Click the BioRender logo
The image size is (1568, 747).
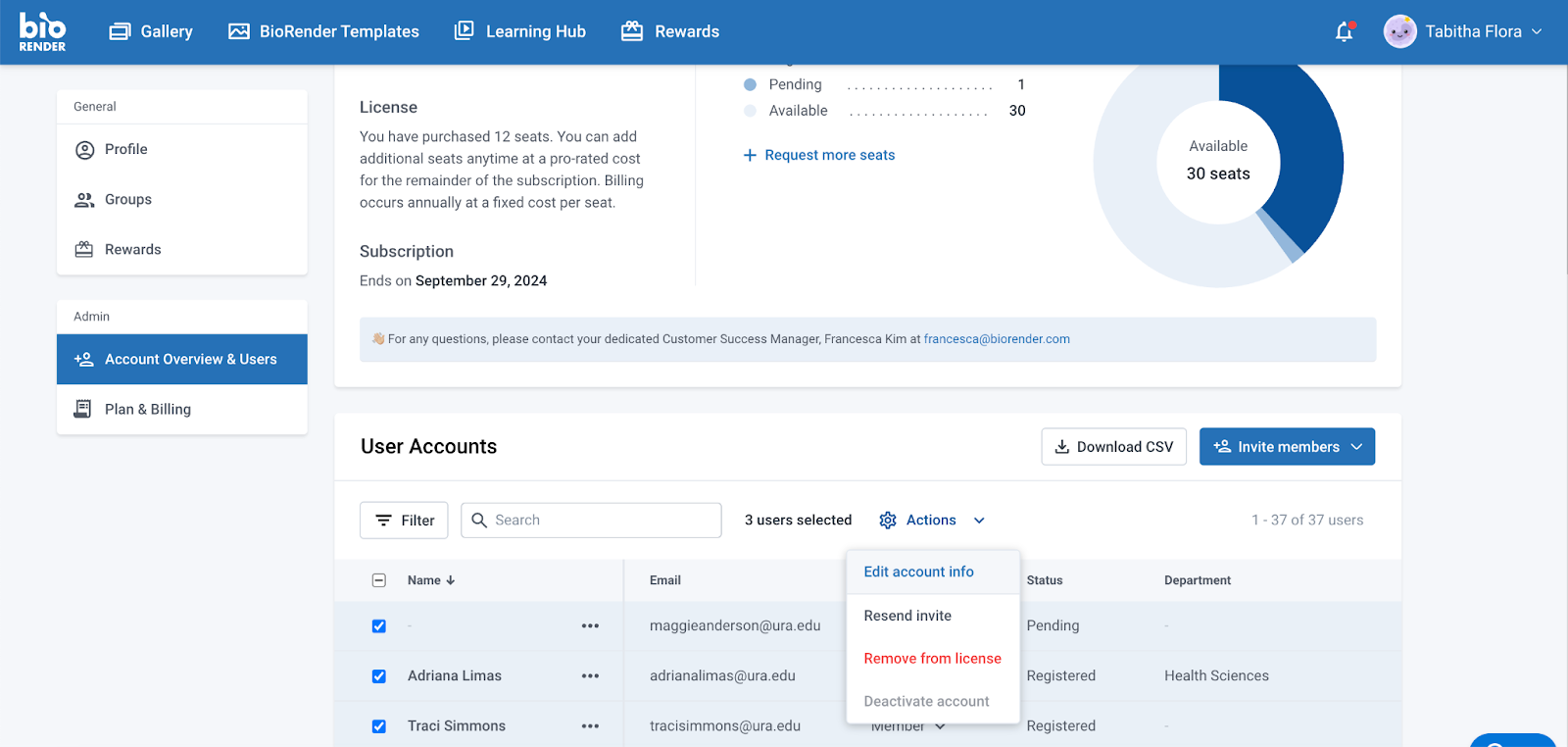[42, 31]
